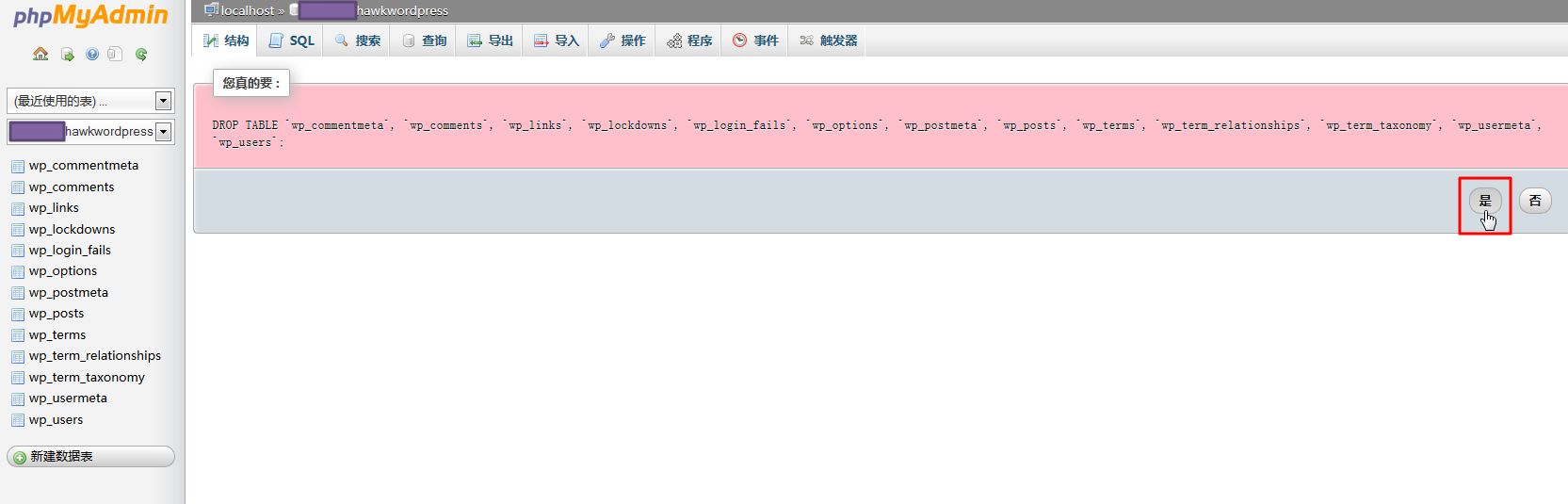The image size is (1568, 504).
Task: Open the recently used tables dropdown
Action: (89, 101)
